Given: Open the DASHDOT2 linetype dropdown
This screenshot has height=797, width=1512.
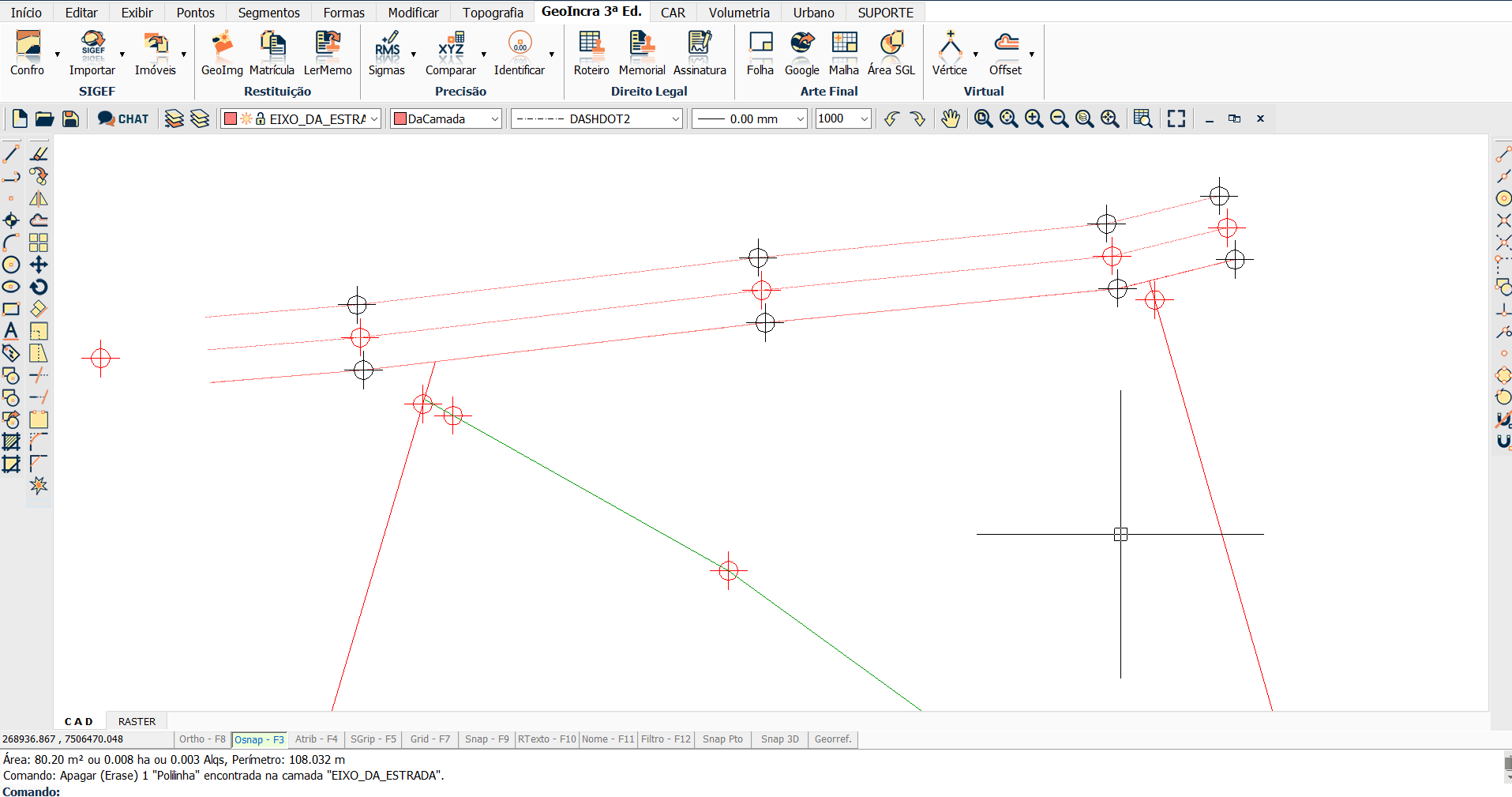Looking at the screenshot, I should [x=675, y=118].
